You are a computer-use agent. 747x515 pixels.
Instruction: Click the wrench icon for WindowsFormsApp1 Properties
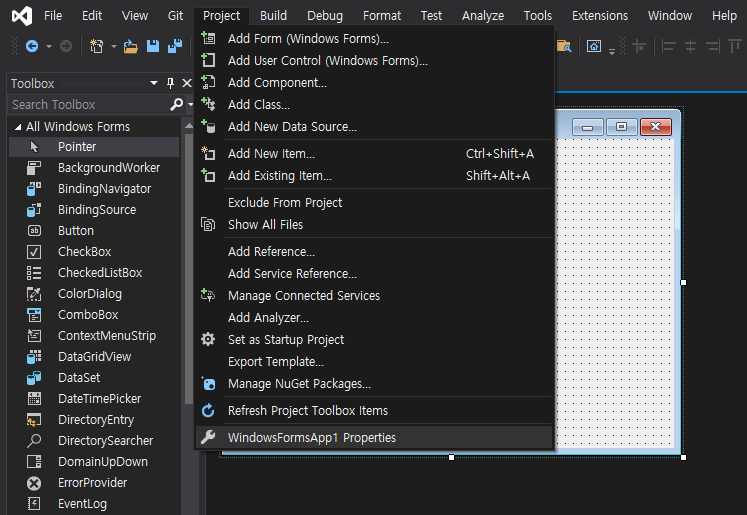208,437
